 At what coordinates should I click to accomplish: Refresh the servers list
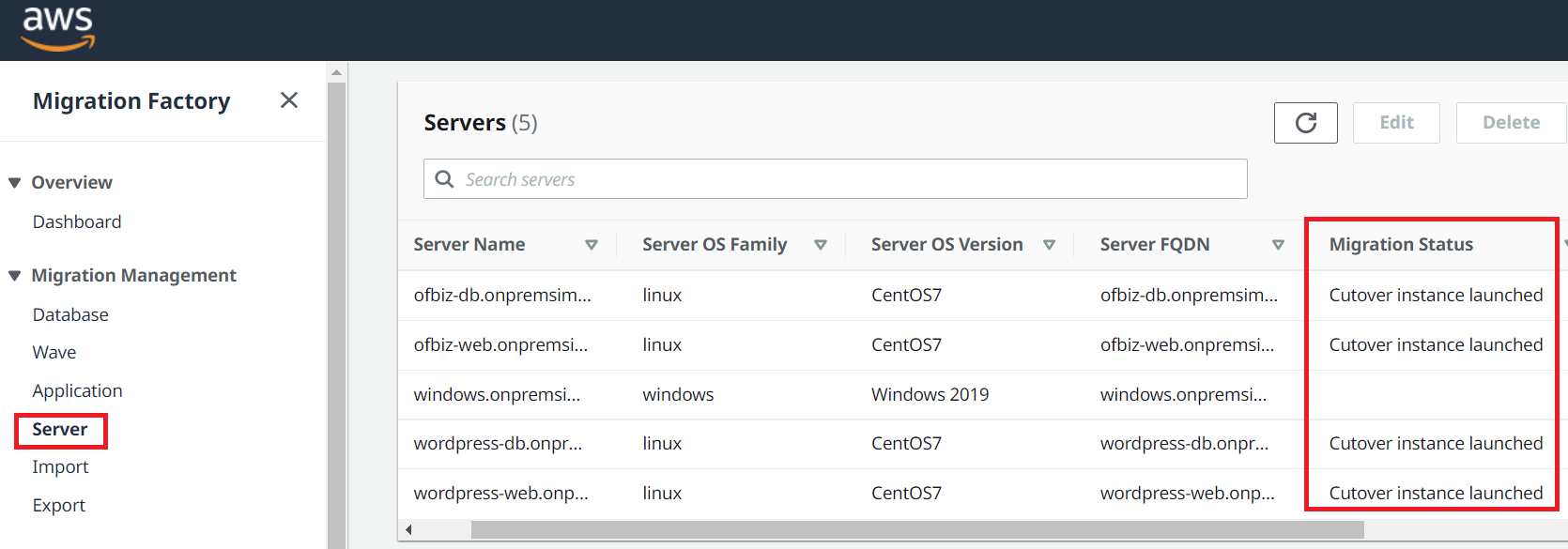pos(1305,123)
